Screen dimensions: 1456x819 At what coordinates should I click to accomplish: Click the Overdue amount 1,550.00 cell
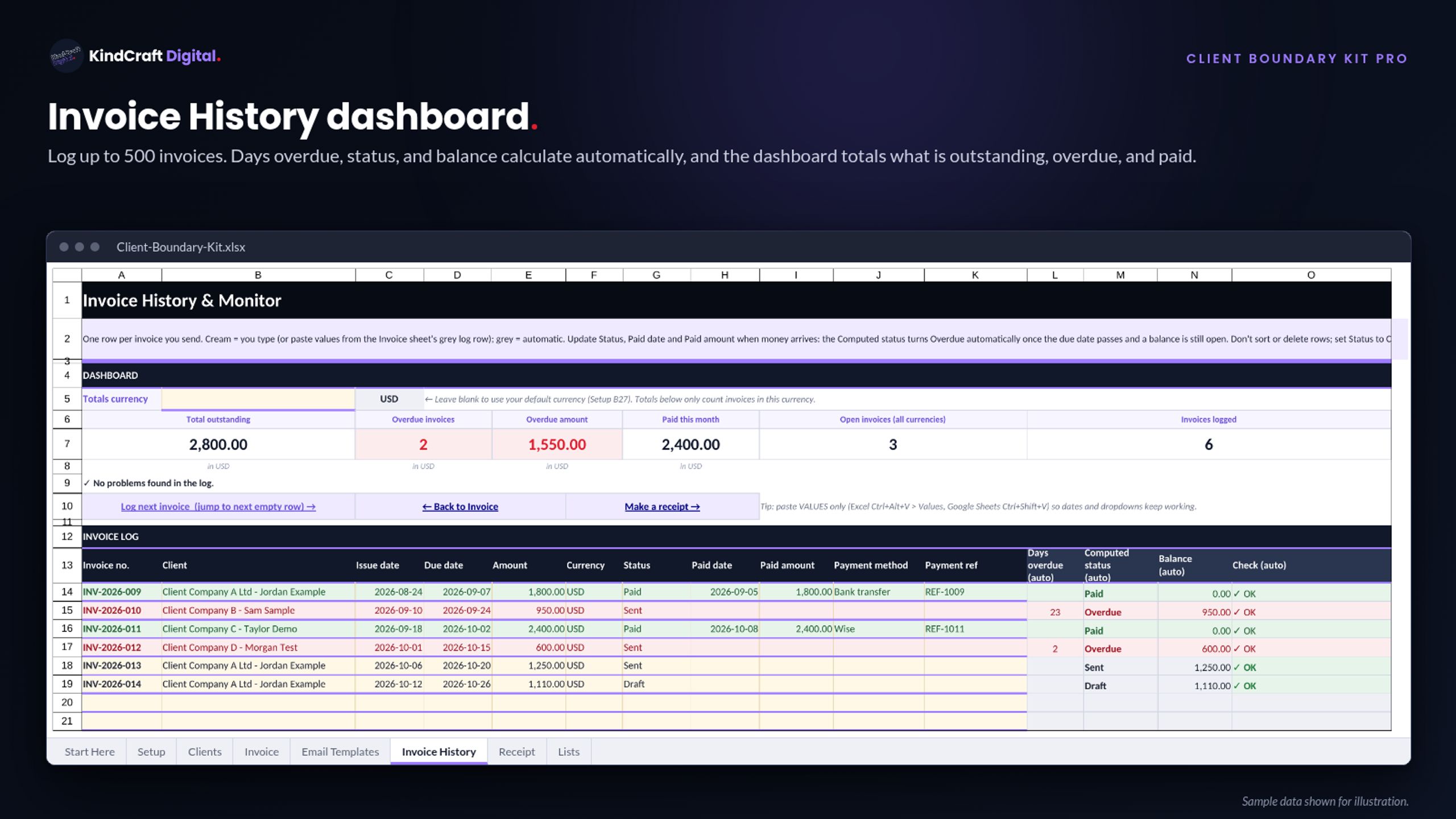[x=557, y=444]
